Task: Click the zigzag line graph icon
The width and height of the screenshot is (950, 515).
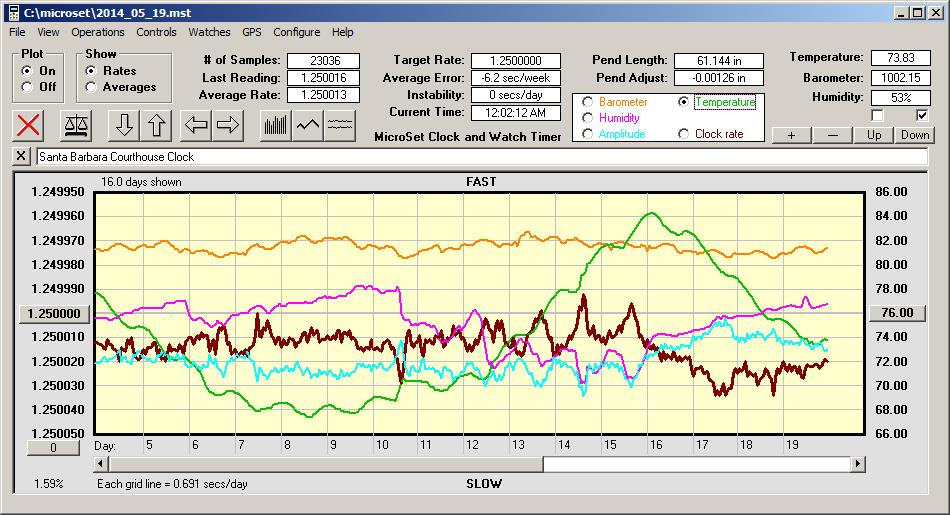Action: (x=308, y=125)
